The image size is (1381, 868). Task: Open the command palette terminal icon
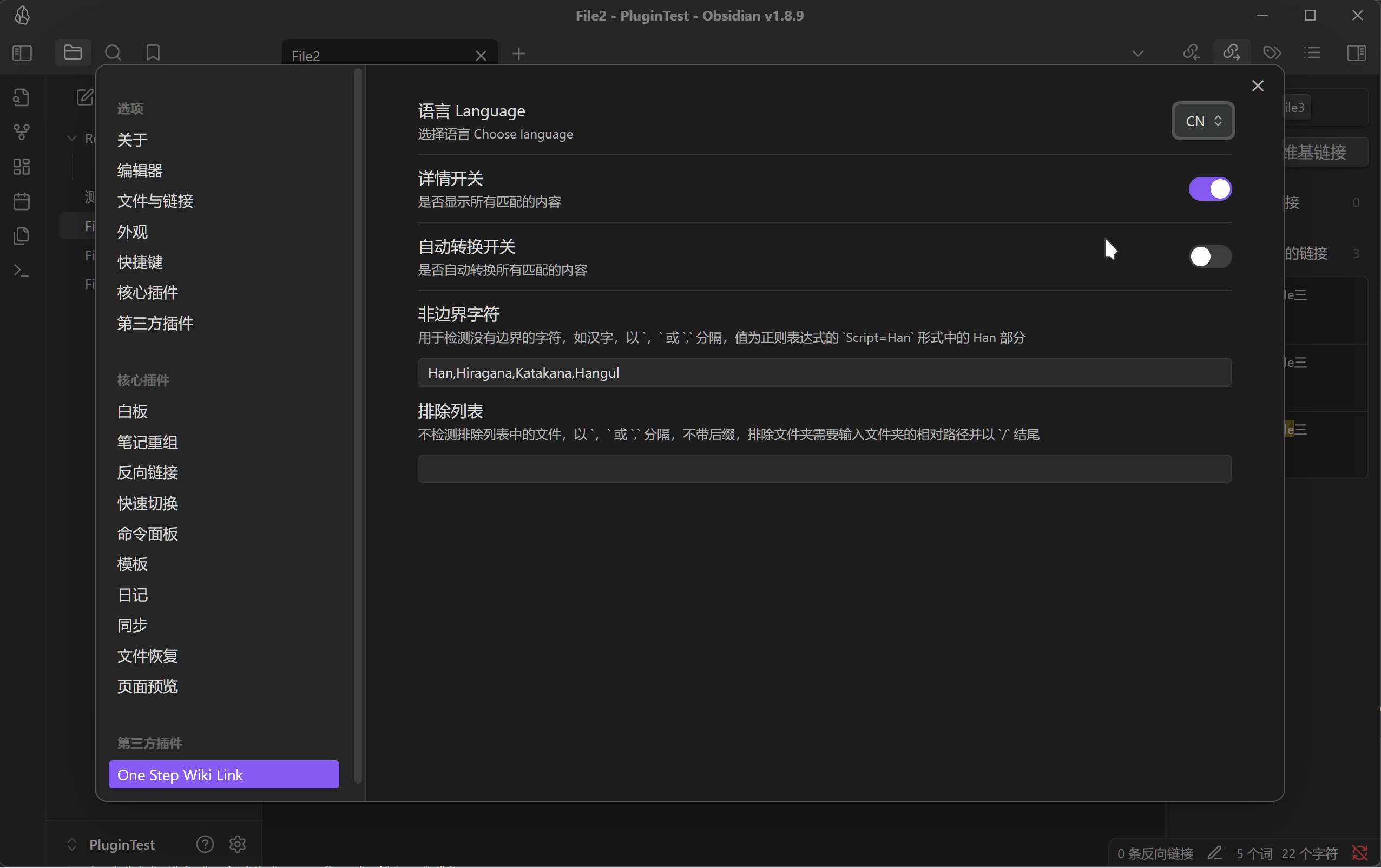point(22,270)
